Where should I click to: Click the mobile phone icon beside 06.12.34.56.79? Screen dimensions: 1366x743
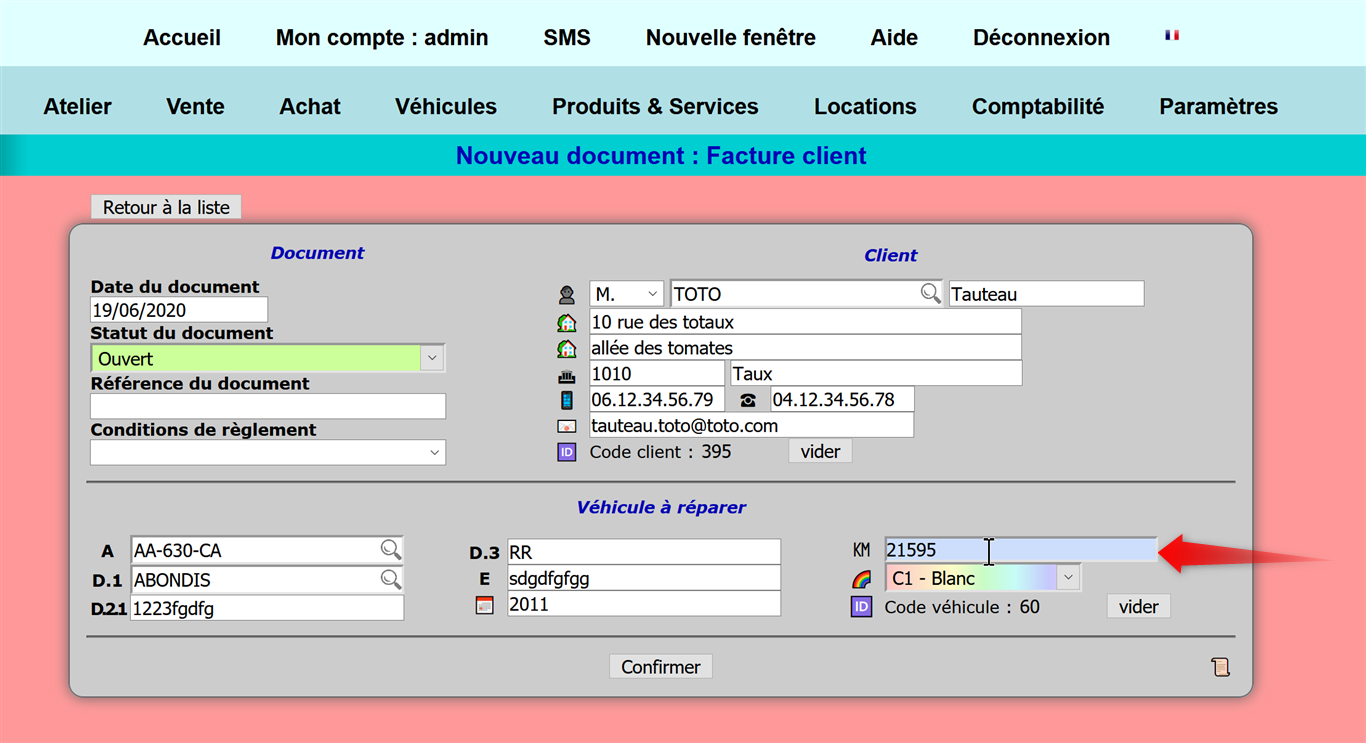[x=567, y=400]
